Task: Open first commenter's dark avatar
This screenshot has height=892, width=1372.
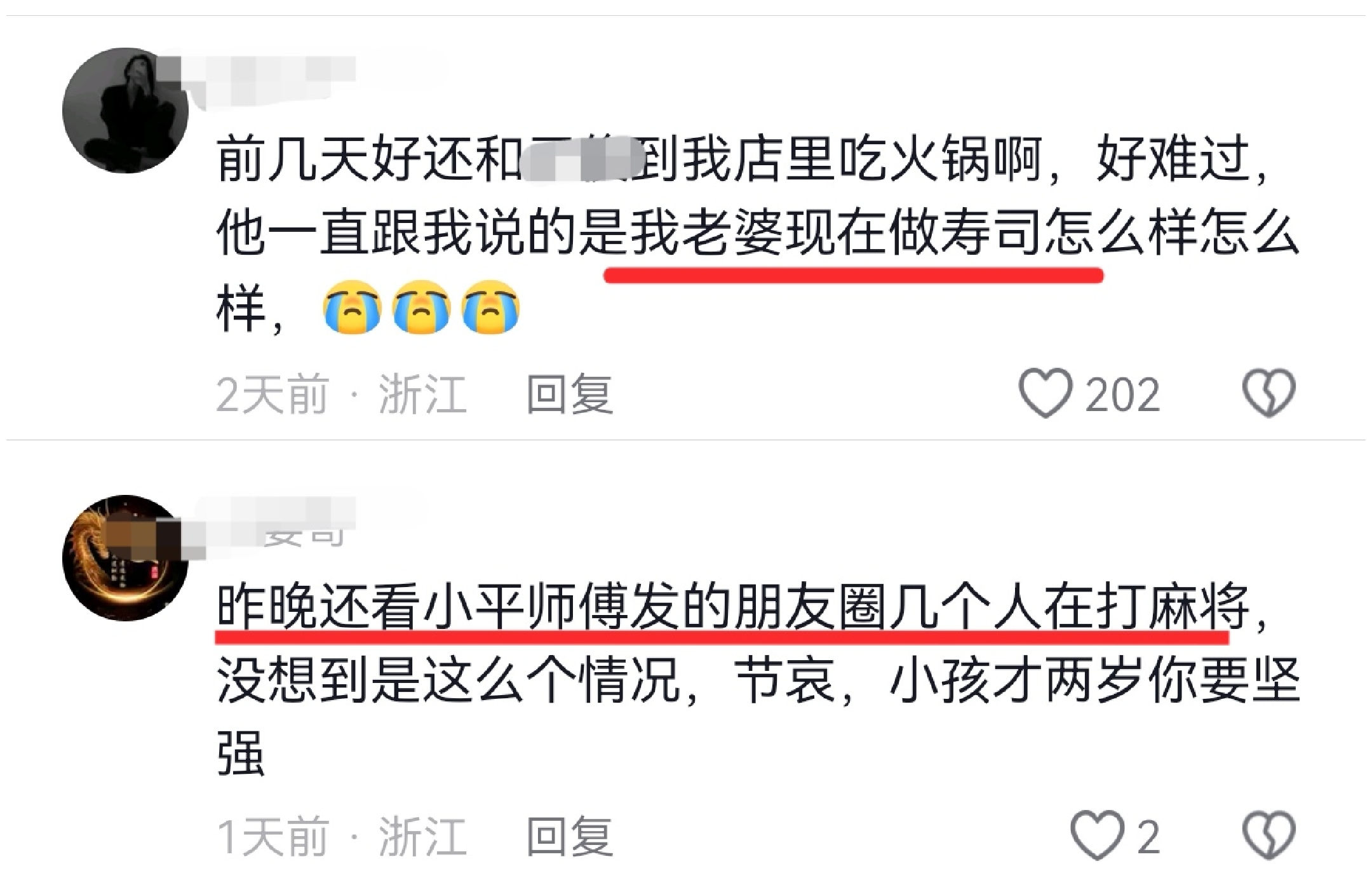Action: (125, 110)
